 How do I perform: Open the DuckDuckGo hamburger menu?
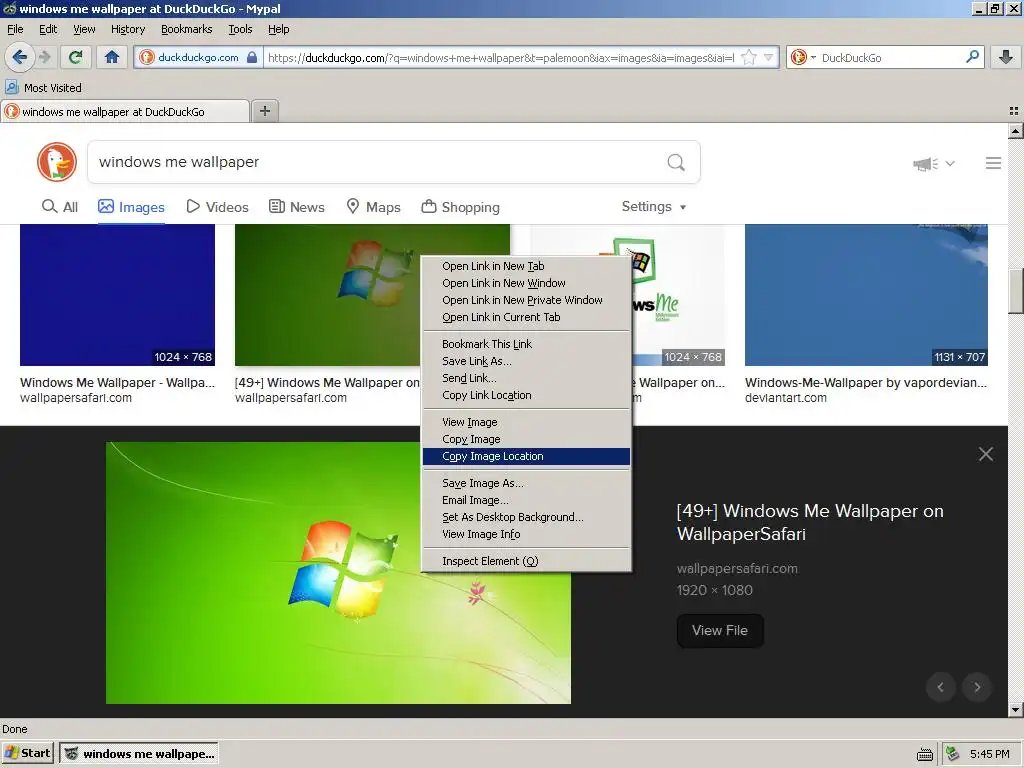pos(993,163)
